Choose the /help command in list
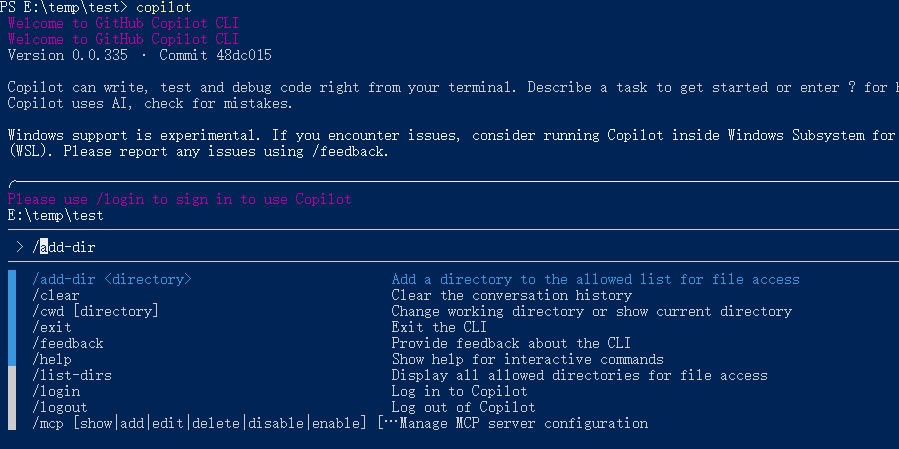Viewport: 899px width, 449px height. point(52,360)
